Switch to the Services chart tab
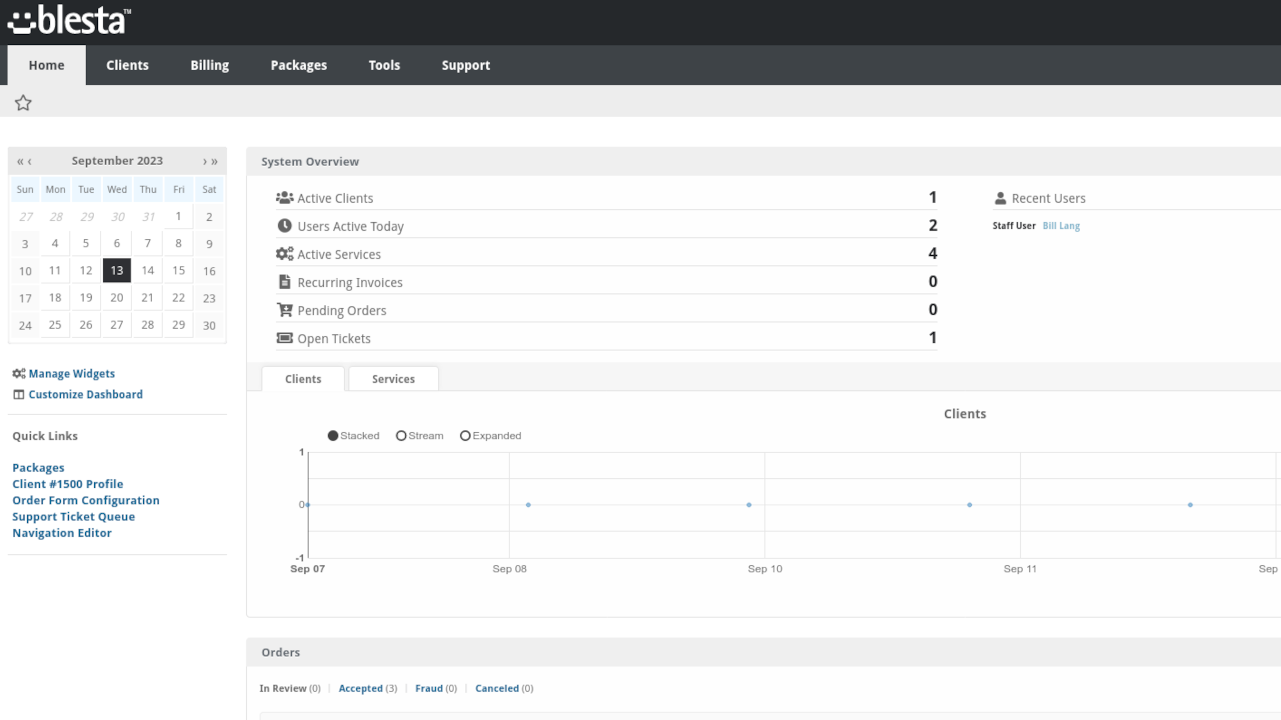This screenshot has width=1281, height=720. [x=393, y=379]
